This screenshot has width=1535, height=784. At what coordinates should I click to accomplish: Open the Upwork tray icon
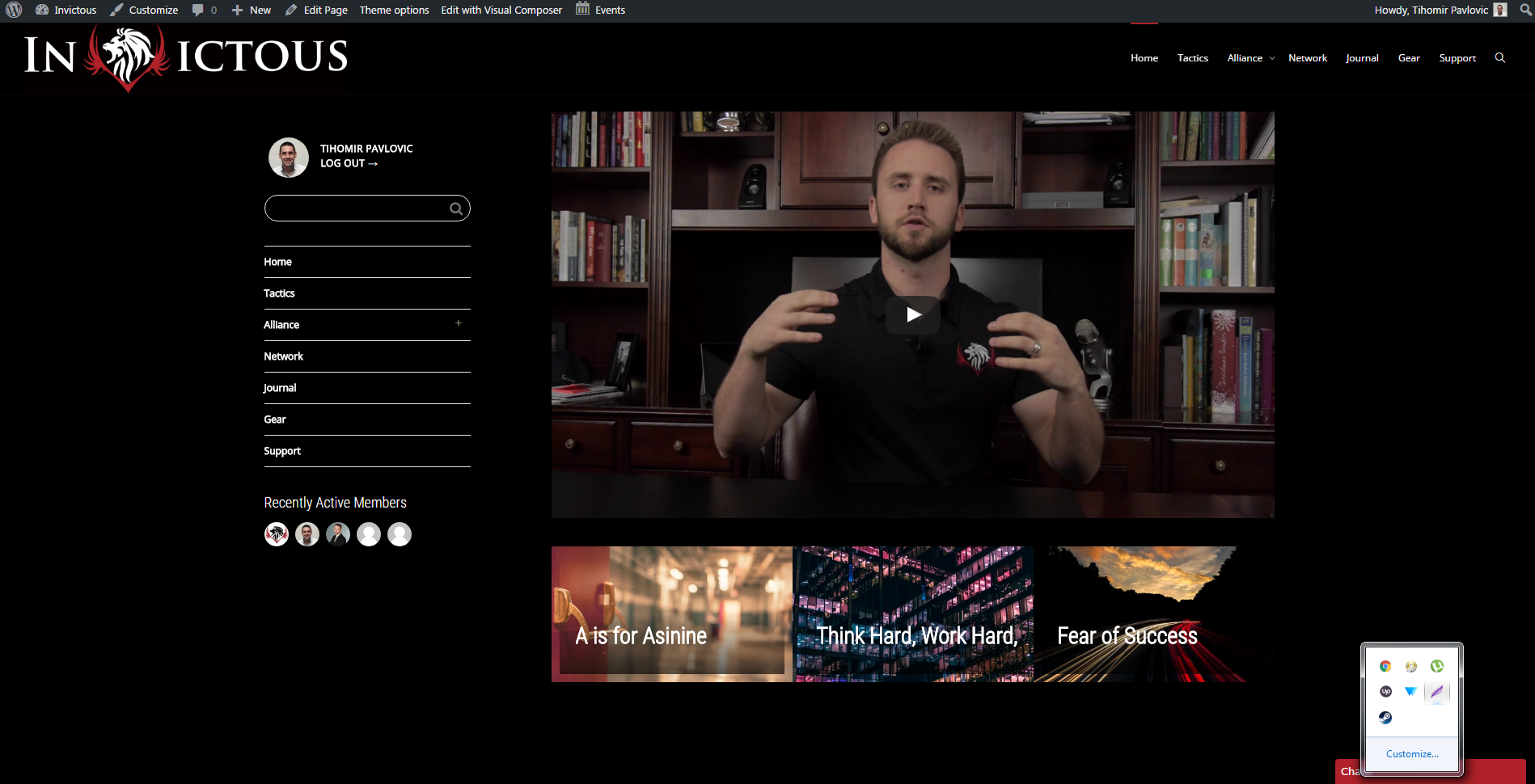coord(1385,691)
